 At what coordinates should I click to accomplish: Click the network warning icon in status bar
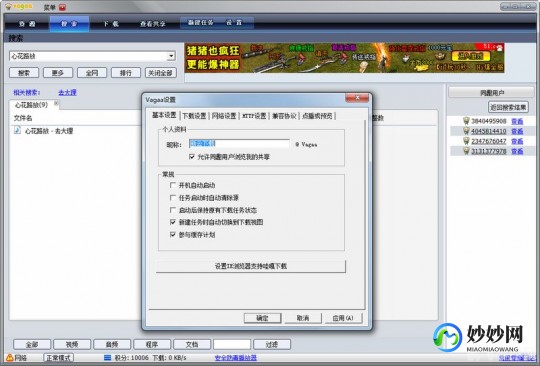pos(10,358)
